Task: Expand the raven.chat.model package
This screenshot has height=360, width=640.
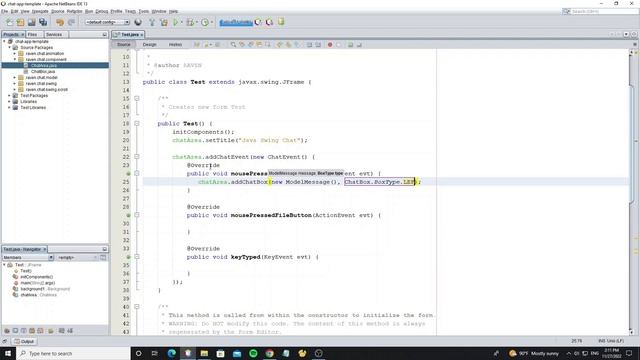Action: (15, 78)
